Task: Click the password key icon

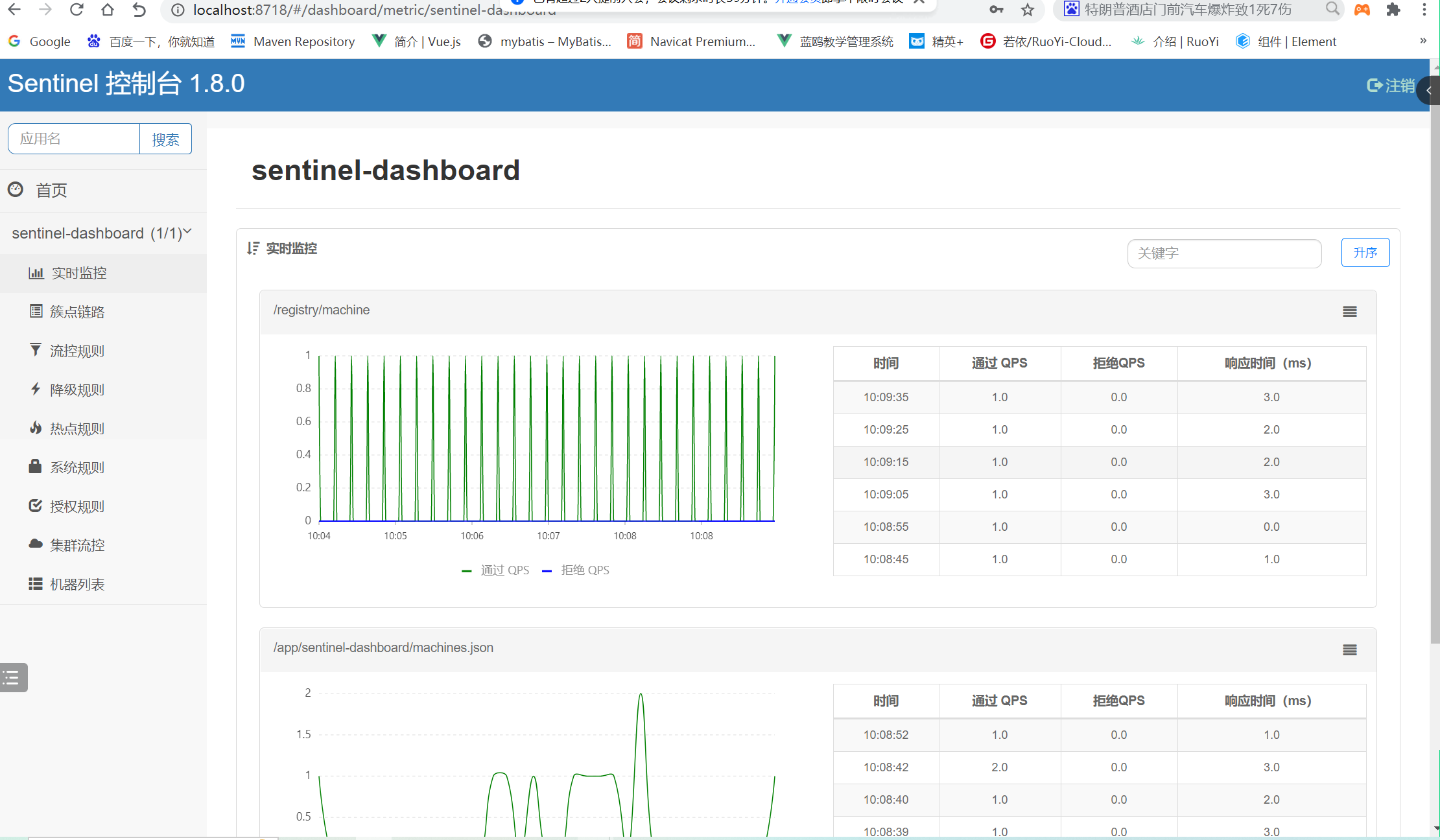Action: 997,10
